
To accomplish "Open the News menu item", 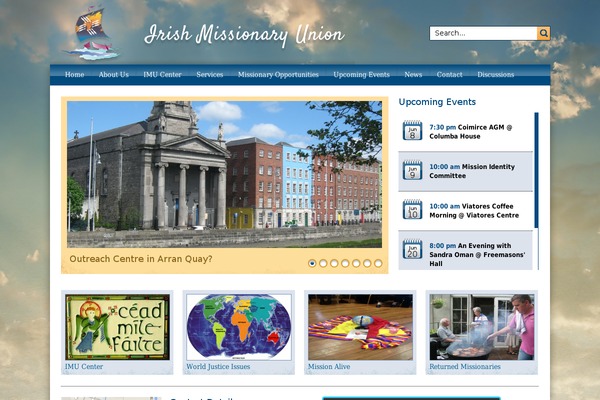I will point(413,75).
